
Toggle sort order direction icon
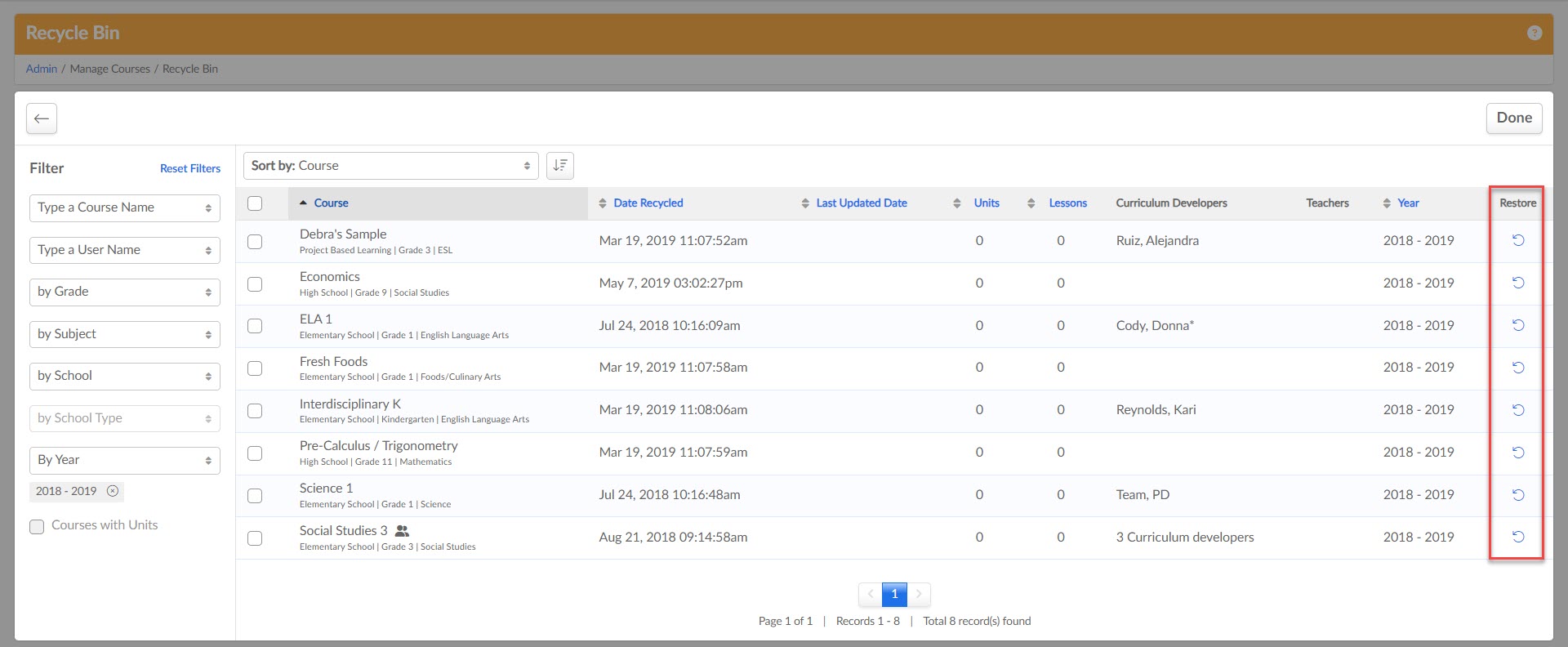click(559, 166)
